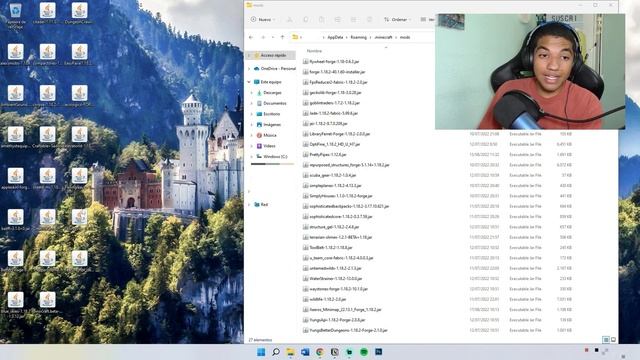
Task: Select the ToolBelt jar file
Action: [x=327, y=247]
